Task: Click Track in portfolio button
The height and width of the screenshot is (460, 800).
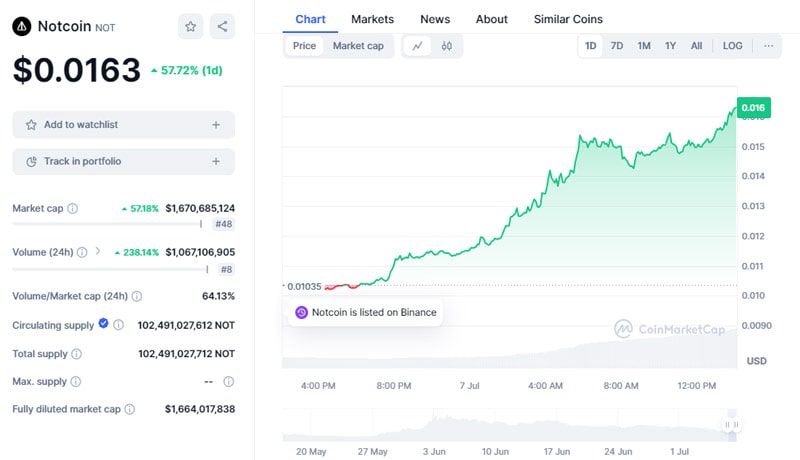Action: click(123, 162)
